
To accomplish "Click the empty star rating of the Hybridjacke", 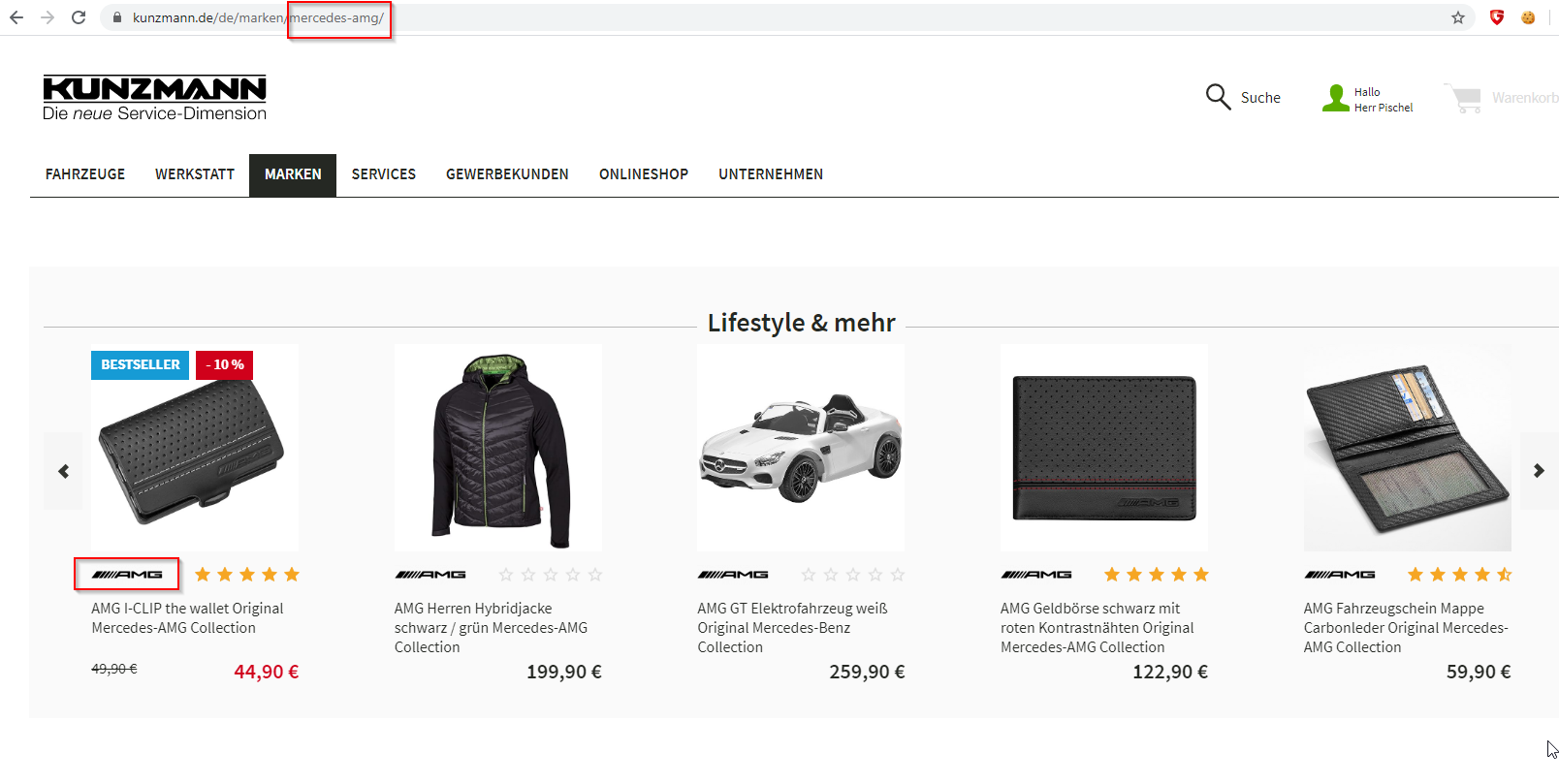I will [x=551, y=575].
